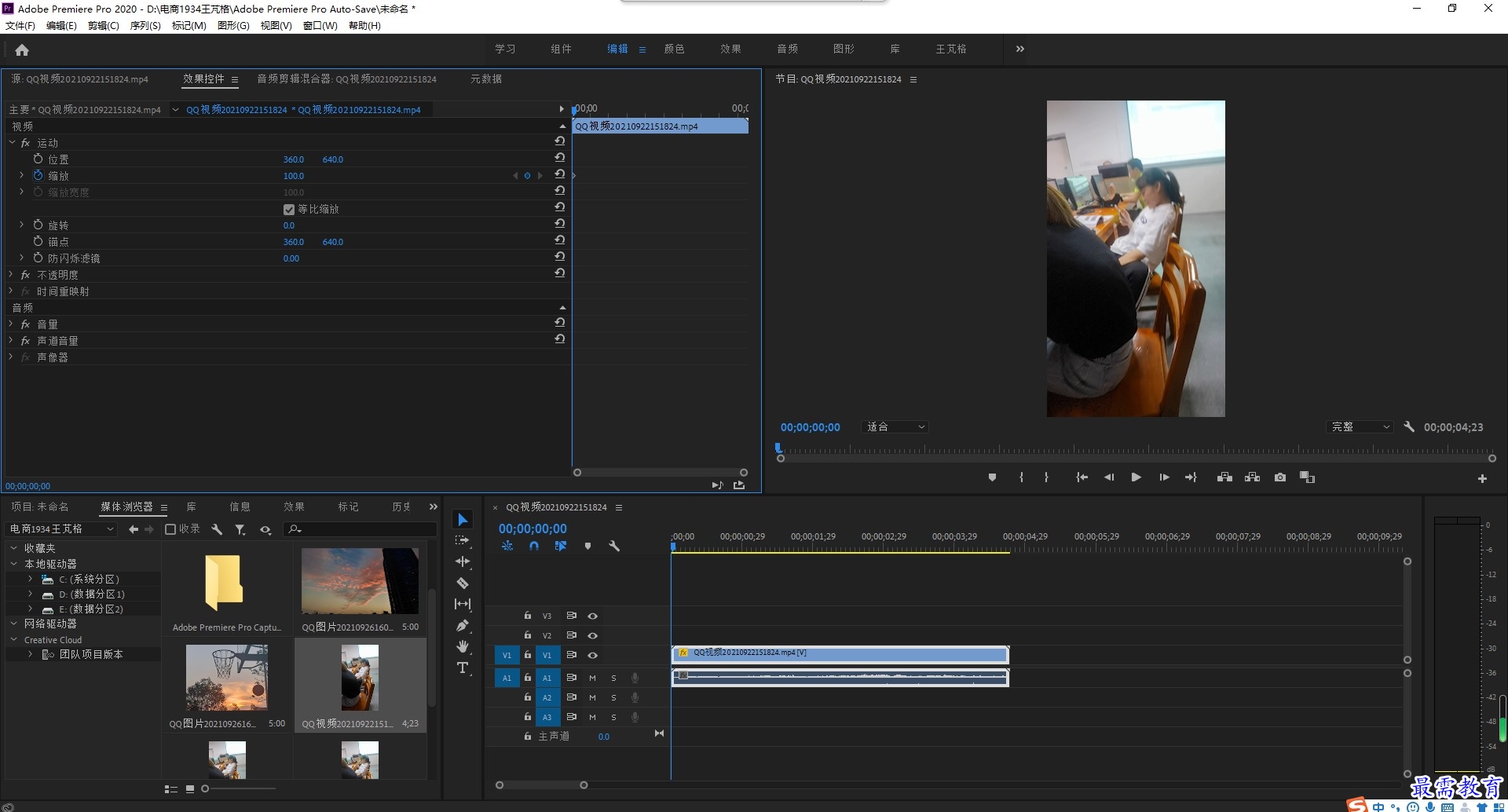This screenshot has height=812, width=1508.
Task: Click the Program monitor timecode 00;00;00;00
Action: click(810, 427)
